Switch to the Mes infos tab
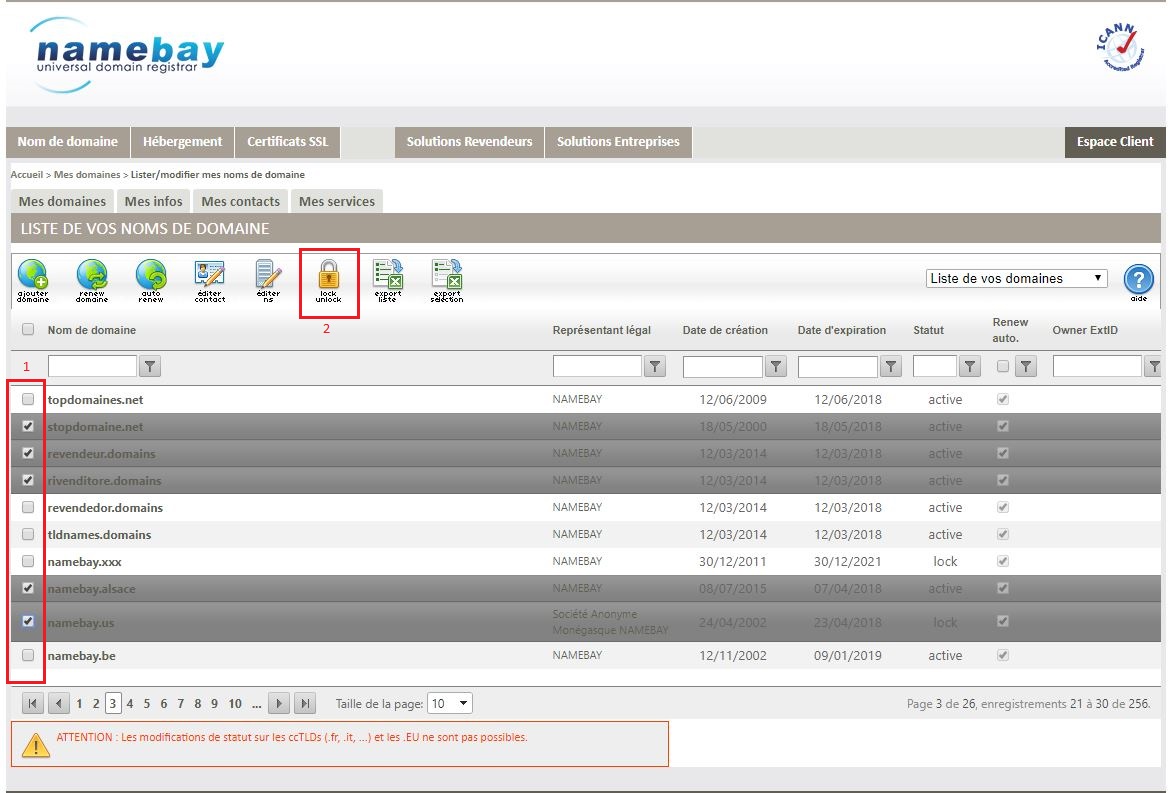This screenshot has width=1171, height=793. pos(154,202)
